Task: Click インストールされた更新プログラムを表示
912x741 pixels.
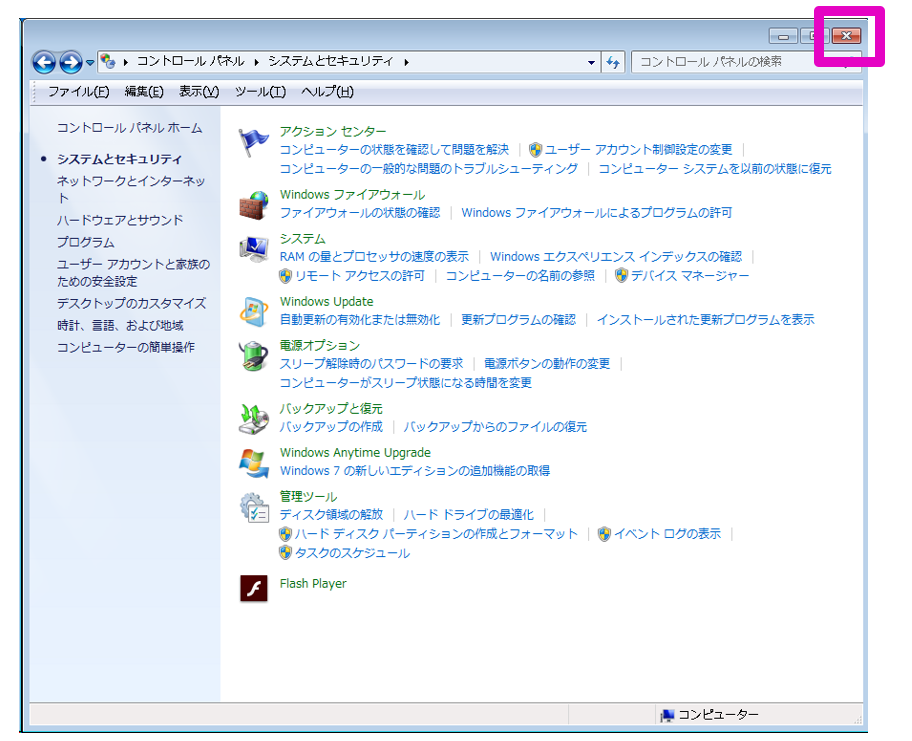Action: tap(705, 319)
